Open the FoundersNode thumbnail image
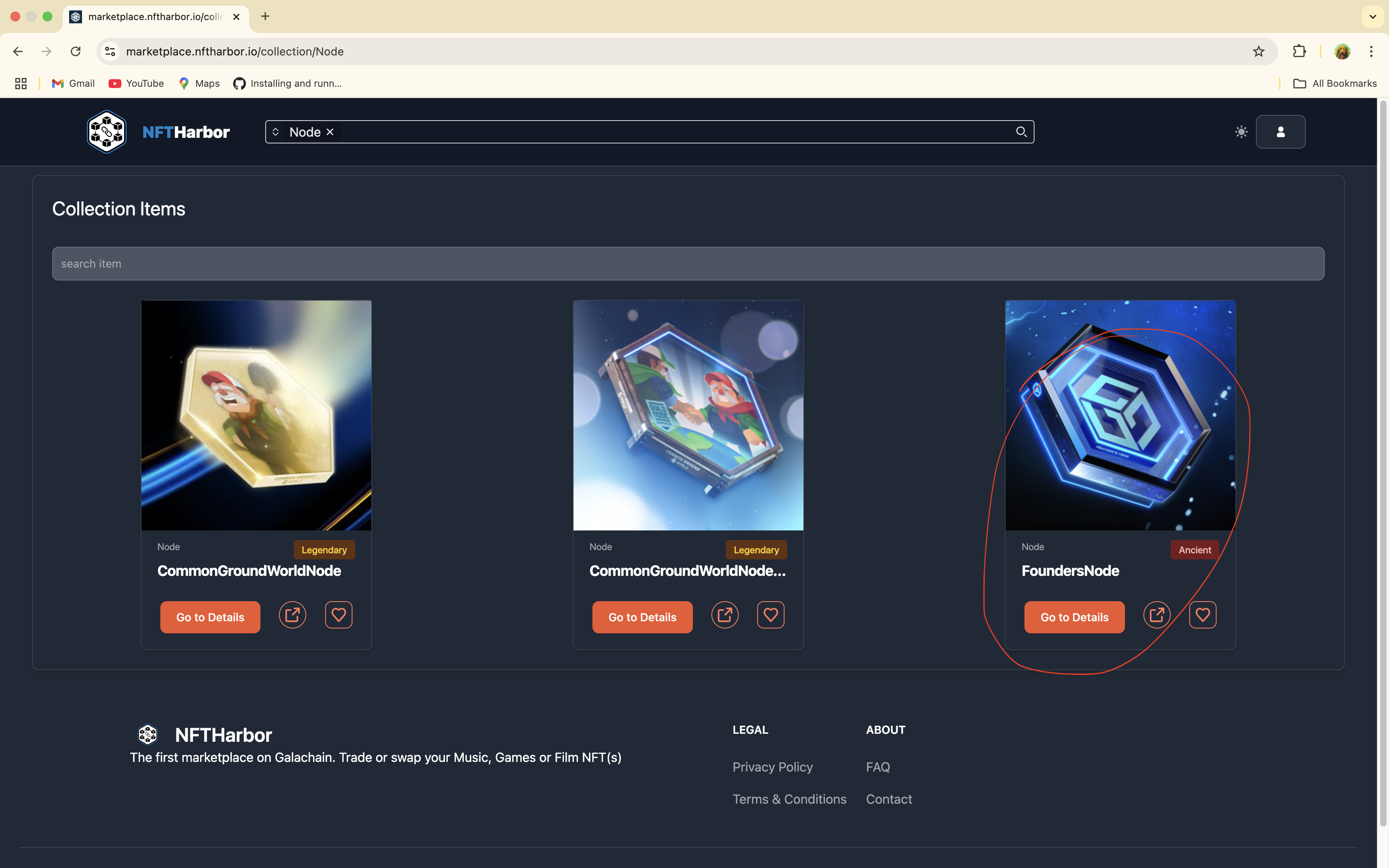 pyautogui.click(x=1121, y=415)
